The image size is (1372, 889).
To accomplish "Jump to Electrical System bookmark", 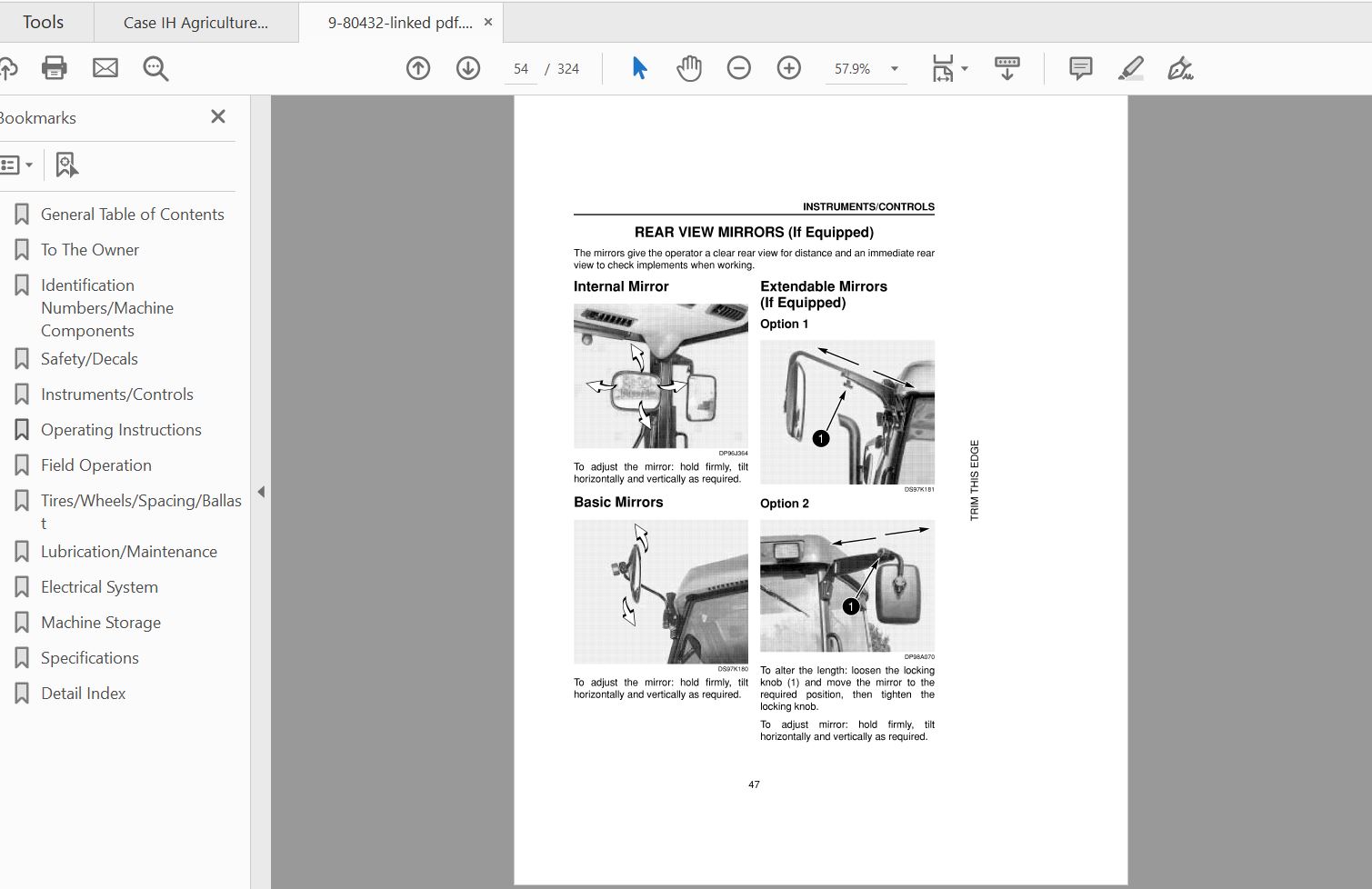I will coord(99,586).
